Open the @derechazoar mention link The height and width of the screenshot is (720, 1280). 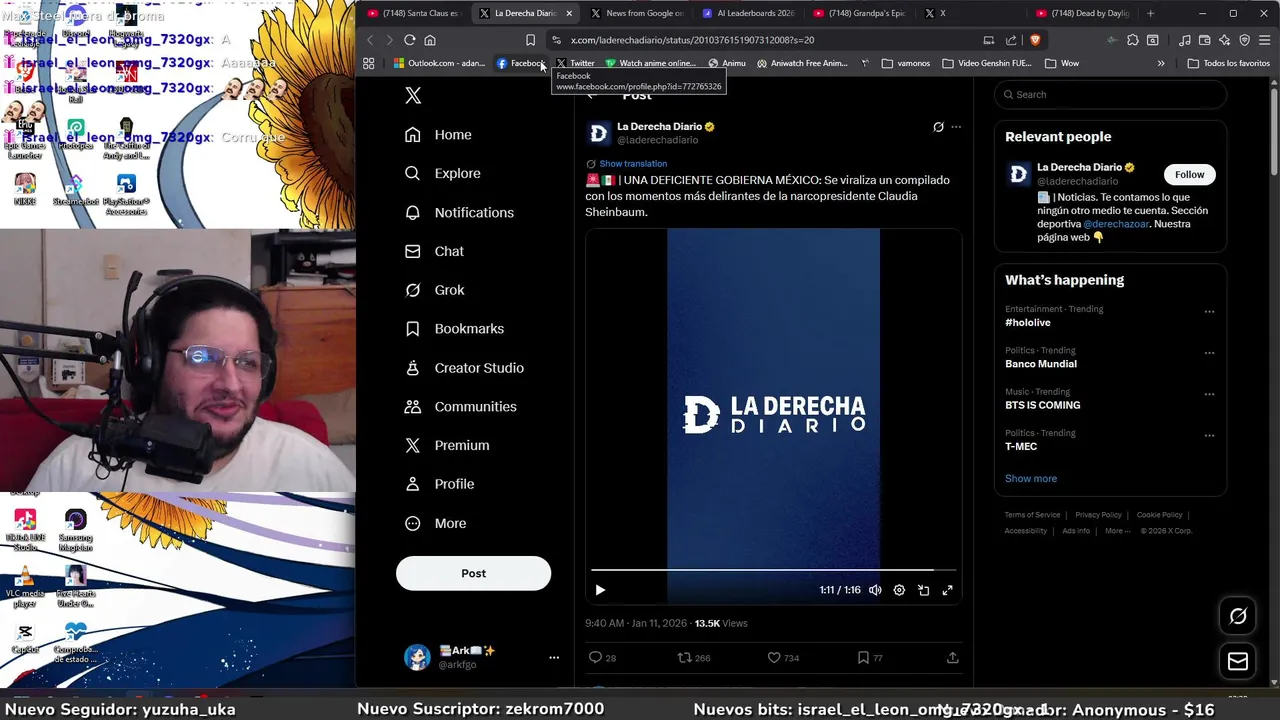(x=1116, y=224)
